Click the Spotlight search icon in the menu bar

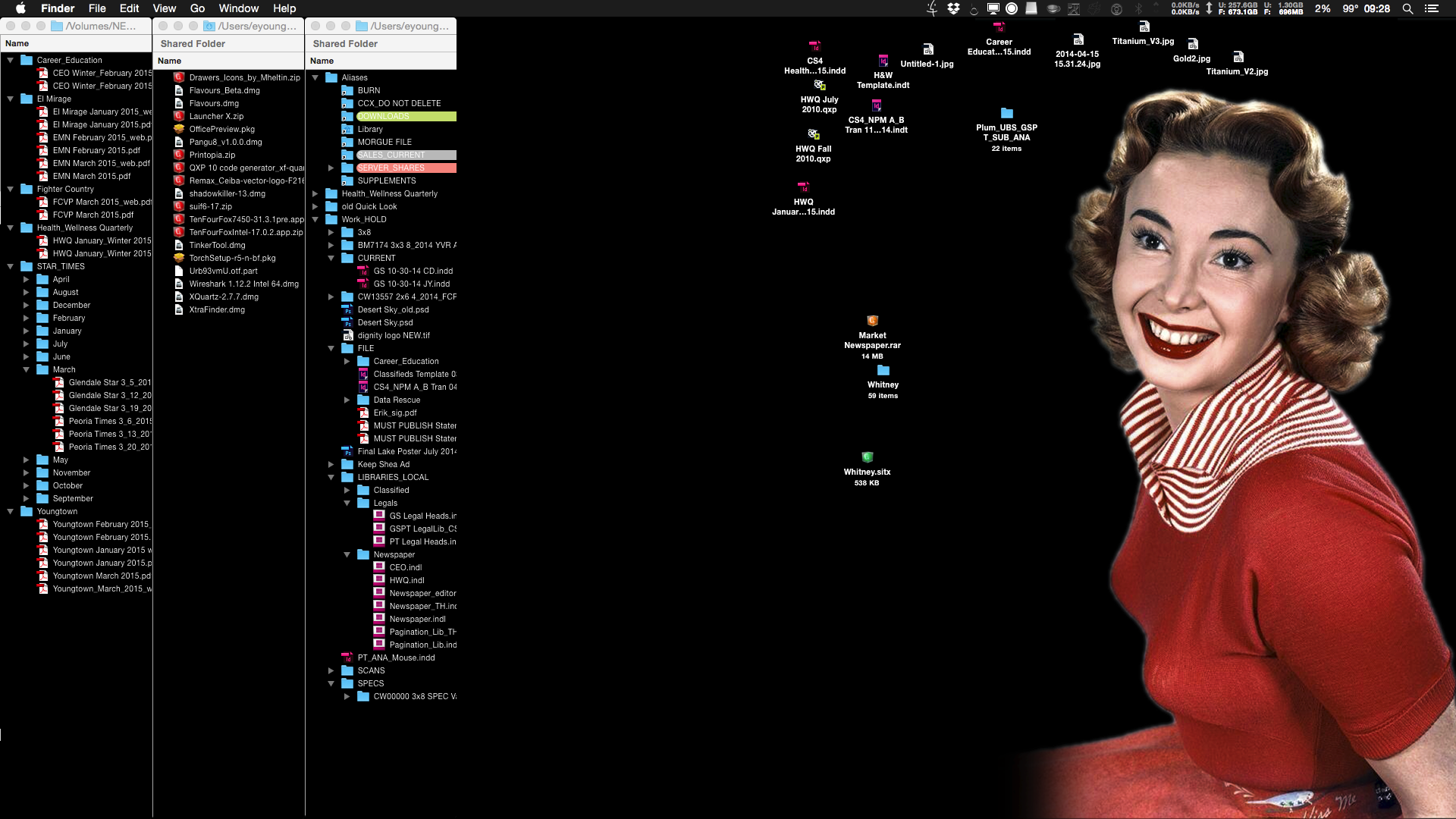(1407, 8)
